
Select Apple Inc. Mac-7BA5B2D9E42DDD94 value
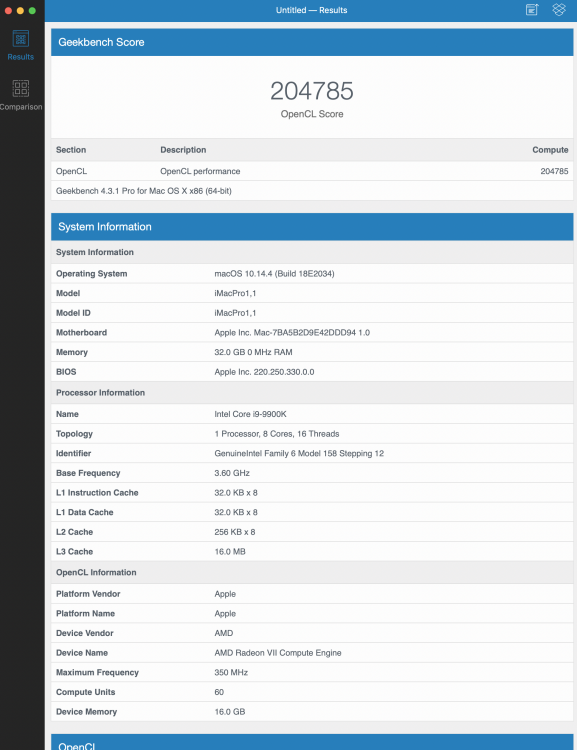(x=292, y=332)
